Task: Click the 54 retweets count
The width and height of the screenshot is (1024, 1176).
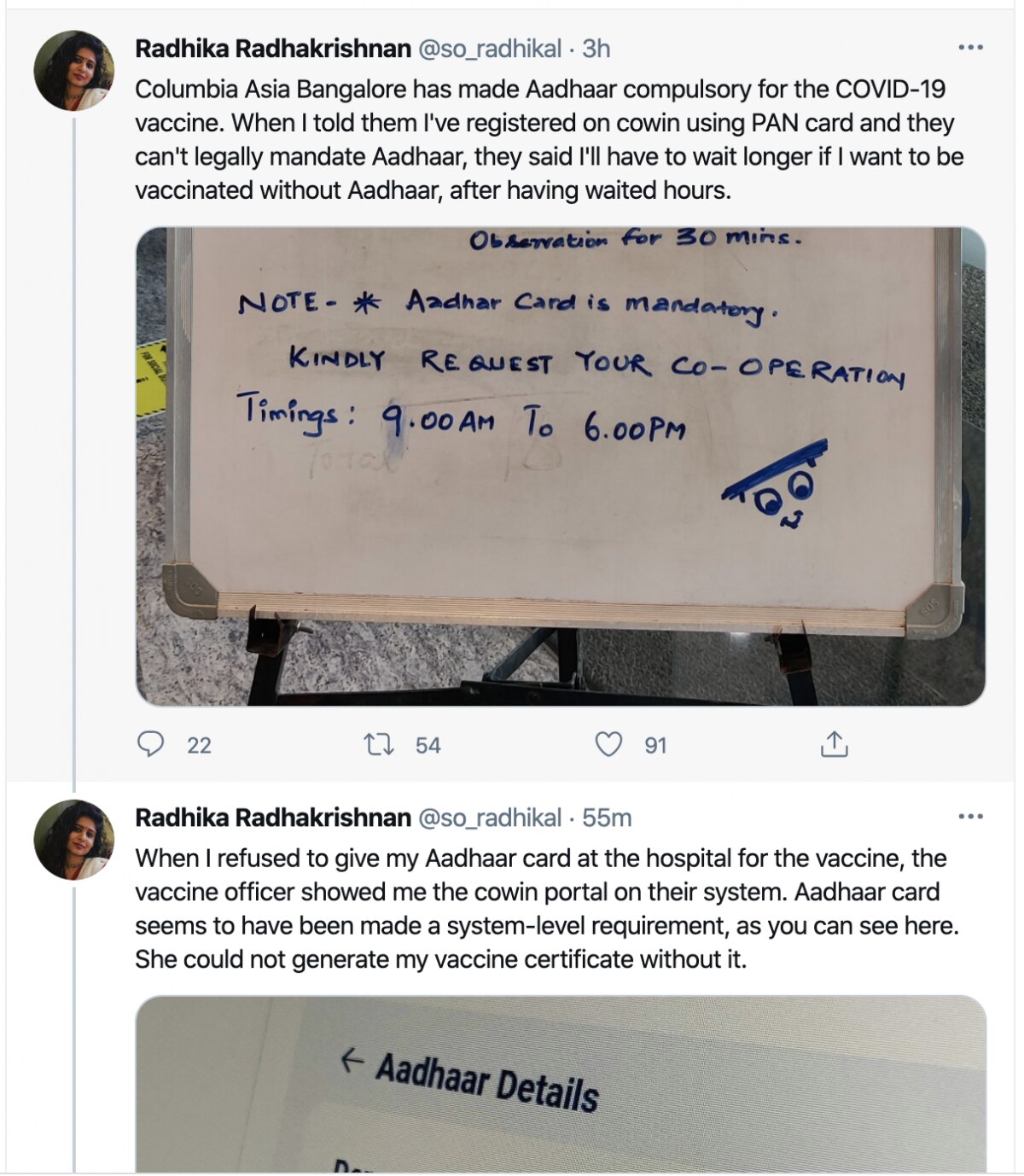Action: point(428,746)
